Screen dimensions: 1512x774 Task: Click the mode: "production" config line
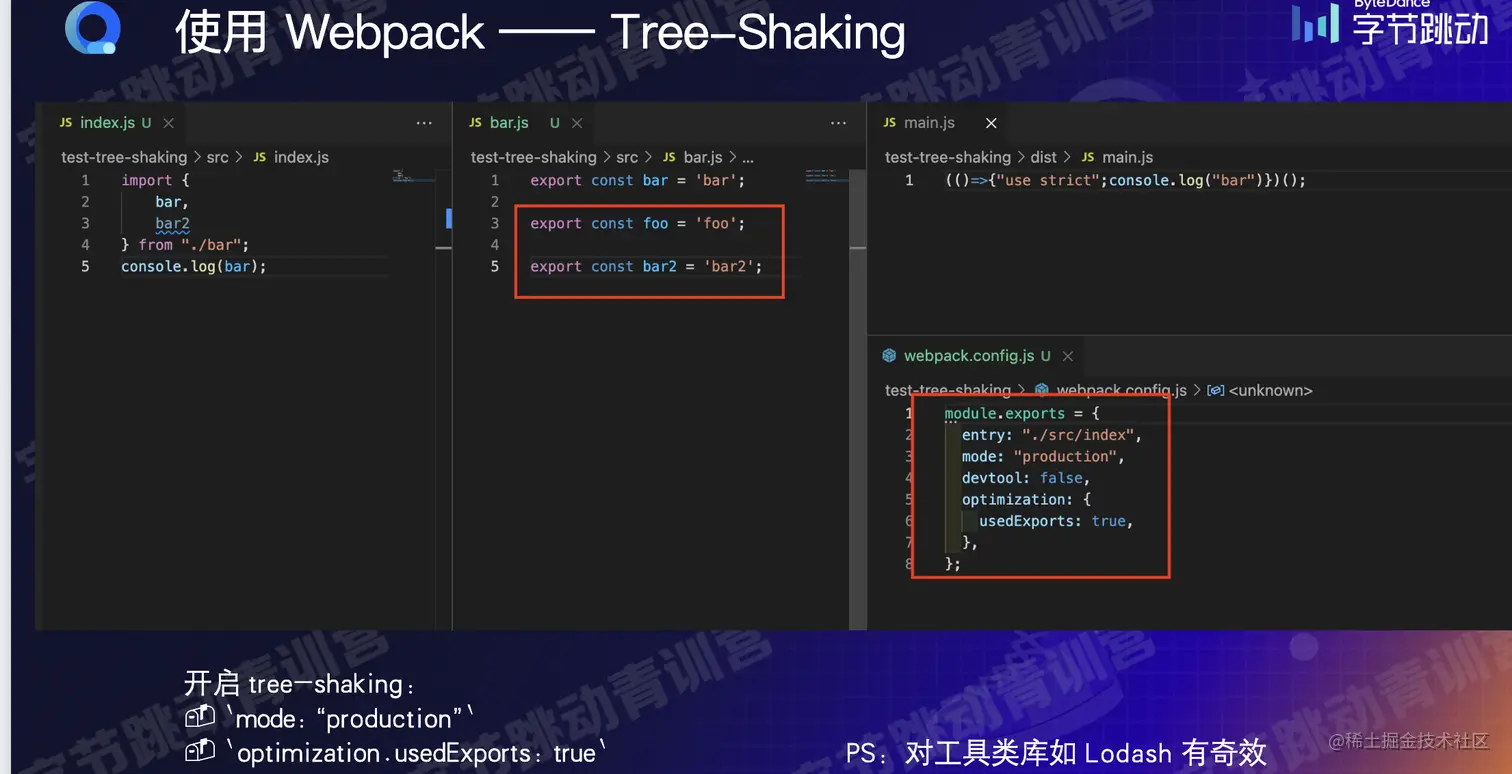point(1043,456)
